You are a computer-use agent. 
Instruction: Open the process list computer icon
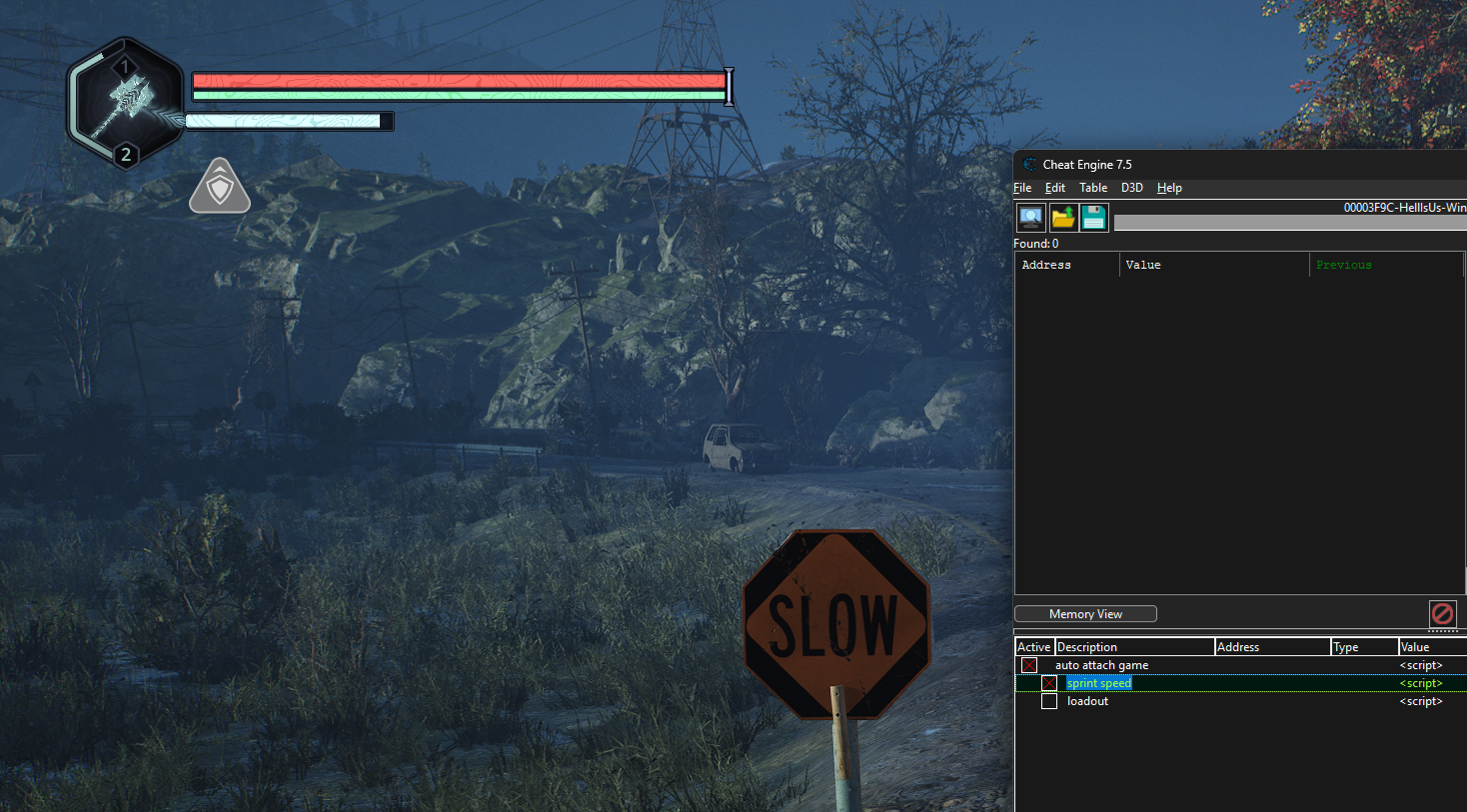pyautogui.click(x=1030, y=217)
